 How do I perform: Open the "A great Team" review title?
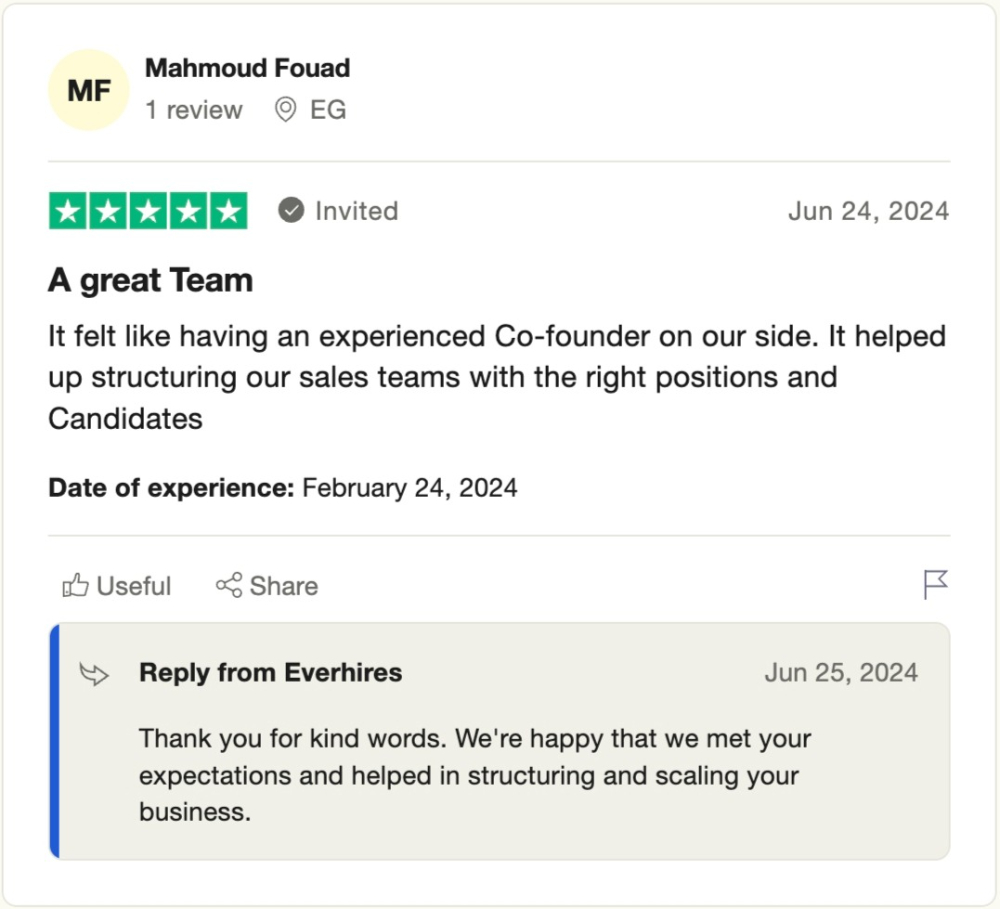(x=150, y=281)
